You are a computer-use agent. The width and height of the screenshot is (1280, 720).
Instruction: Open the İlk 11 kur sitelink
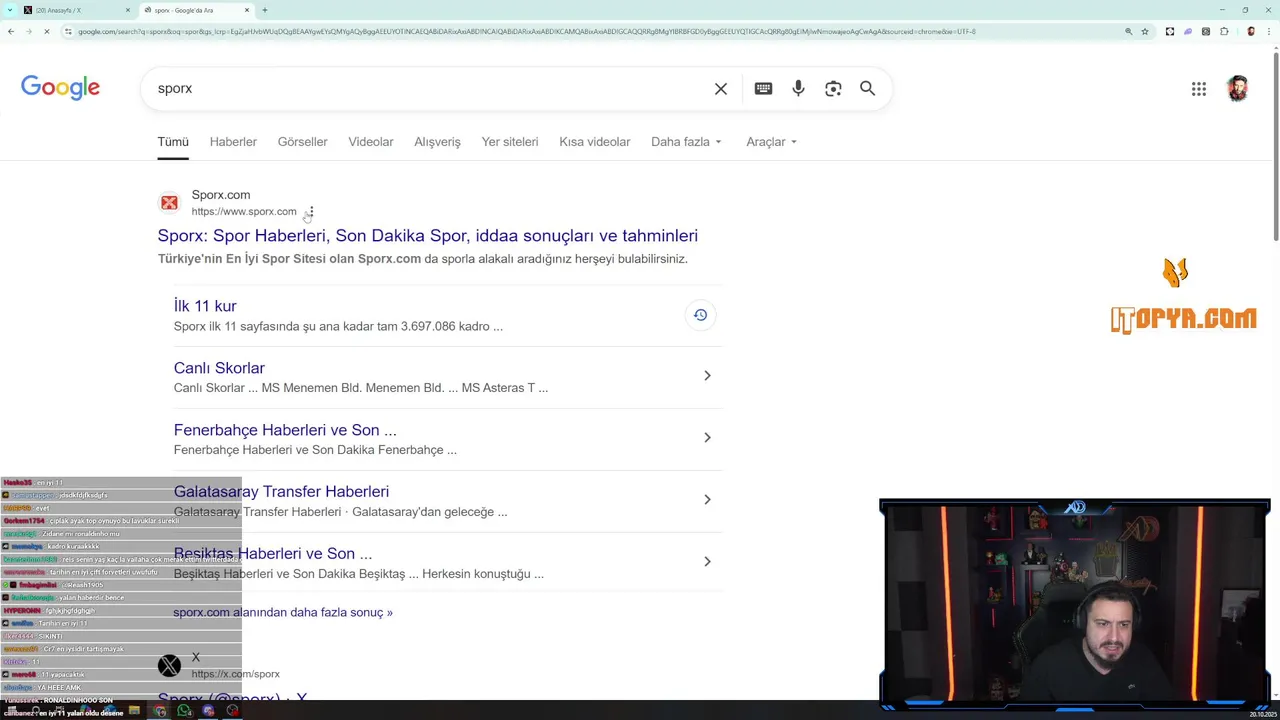coord(205,306)
